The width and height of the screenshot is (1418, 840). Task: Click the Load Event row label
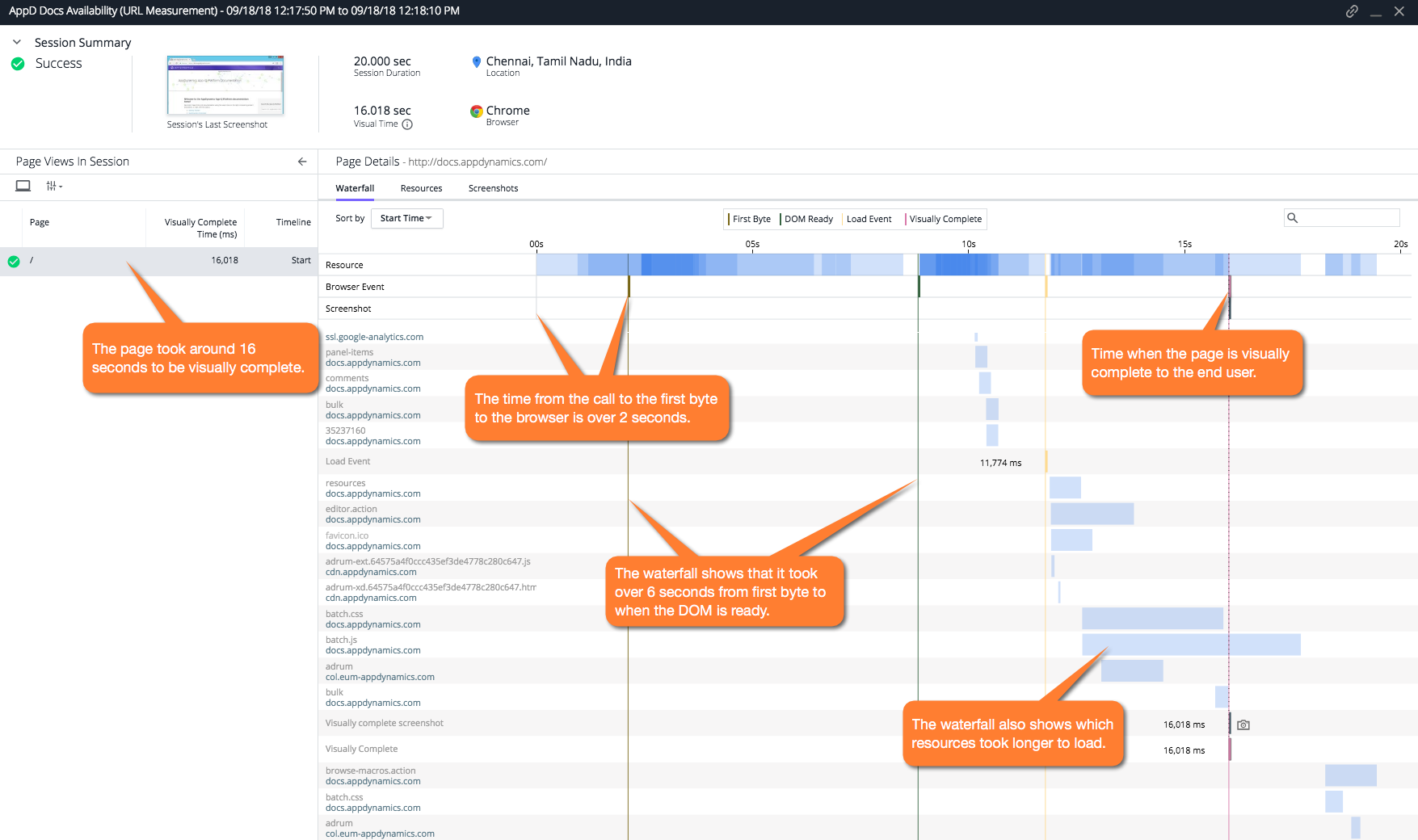(347, 461)
